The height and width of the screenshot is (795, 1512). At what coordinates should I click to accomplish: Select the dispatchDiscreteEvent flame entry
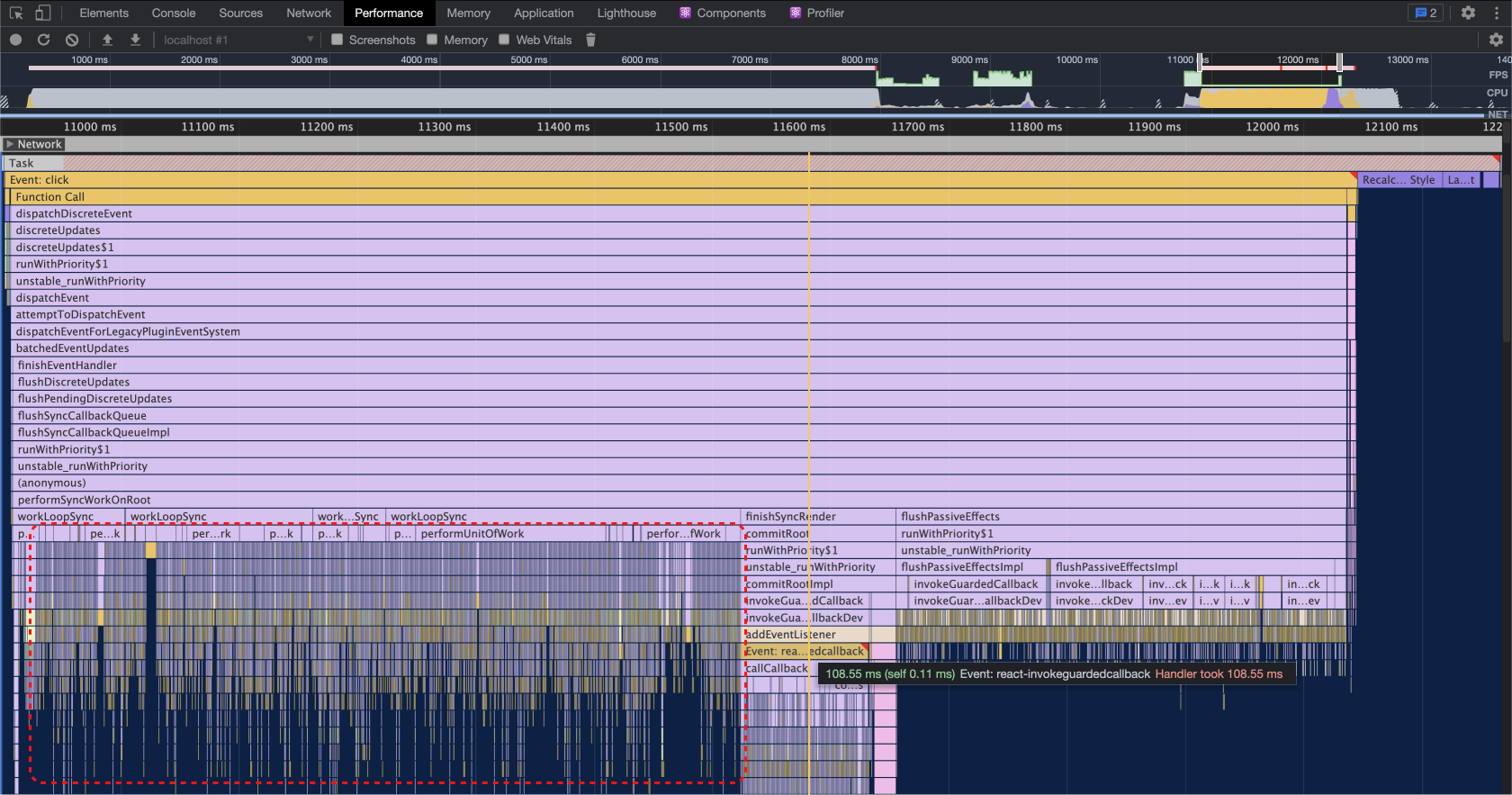point(678,213)
